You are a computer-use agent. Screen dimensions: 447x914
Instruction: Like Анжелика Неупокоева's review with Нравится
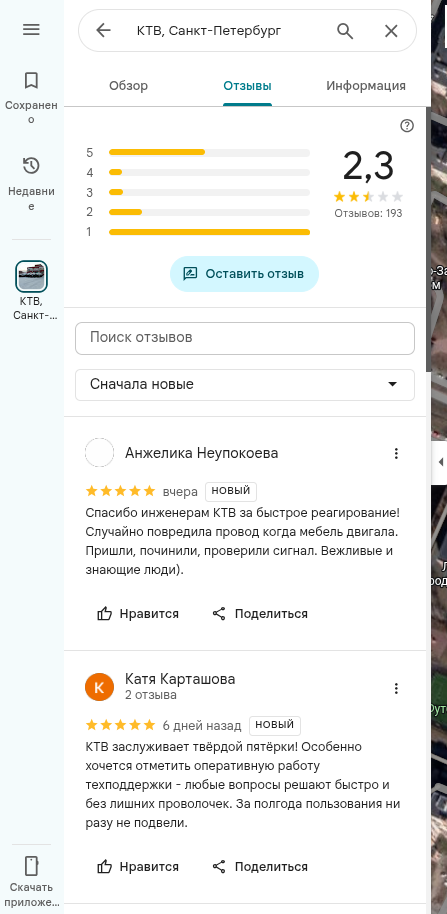click(x=138, y=613)
